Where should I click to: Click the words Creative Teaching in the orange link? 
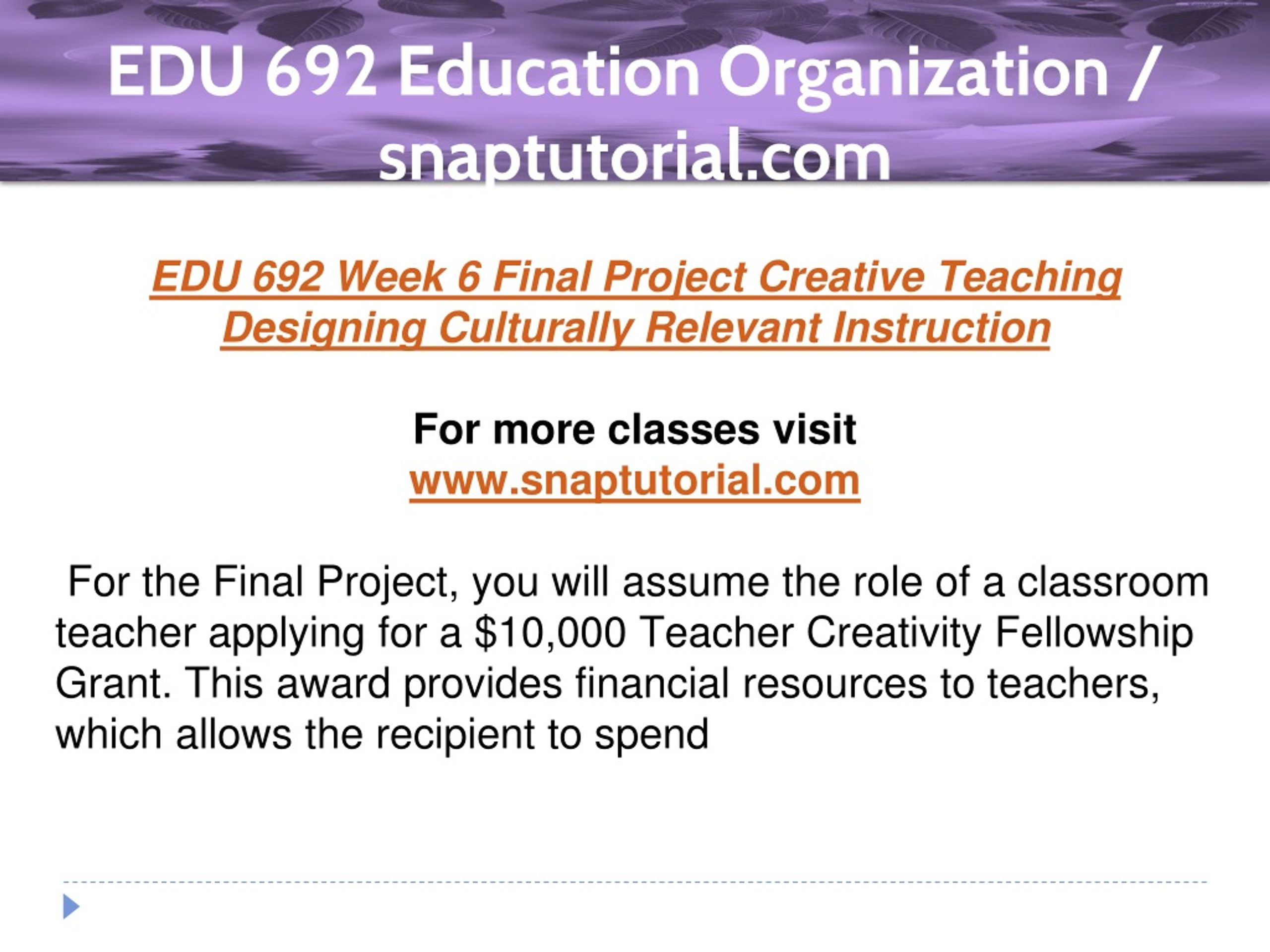[x=939, y=277]
